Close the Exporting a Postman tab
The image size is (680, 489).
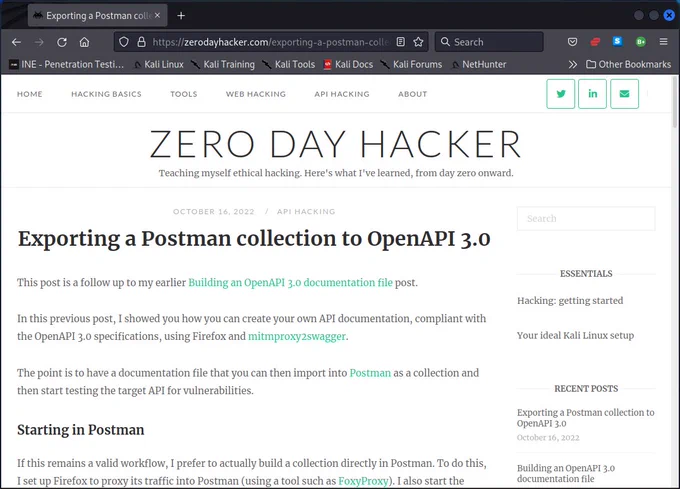pyautogui.click(x=157, y=15)
